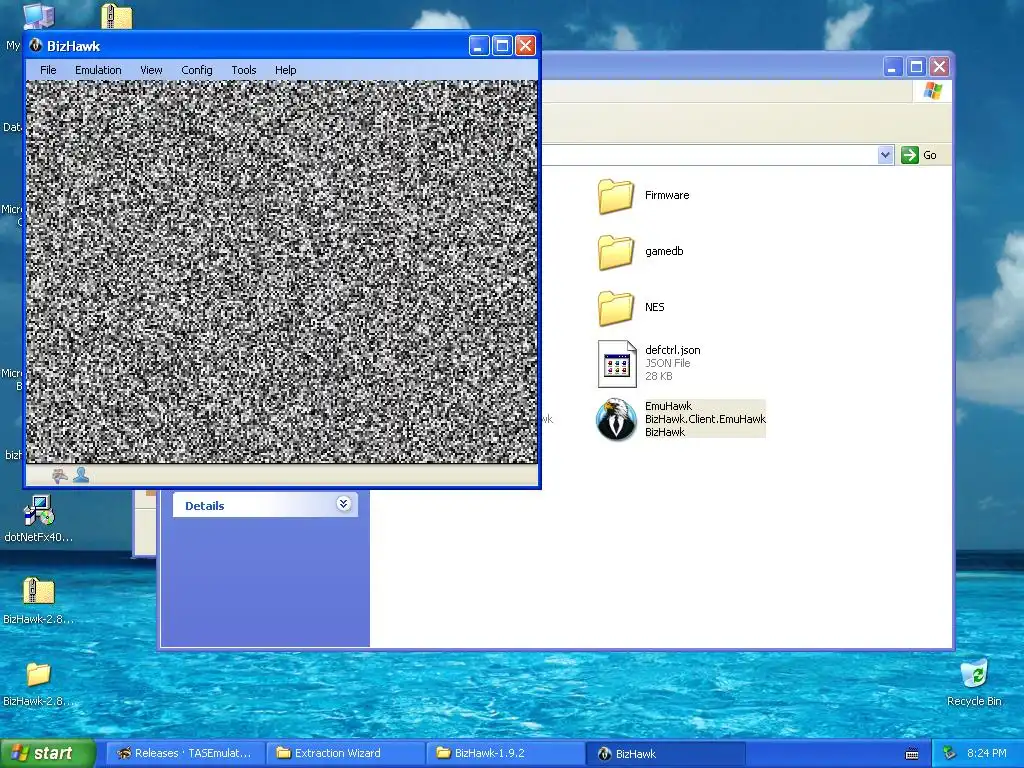1024x768 pixels.
Task: Open the Help menu in BizHawk
Action: tap(285, 70)
